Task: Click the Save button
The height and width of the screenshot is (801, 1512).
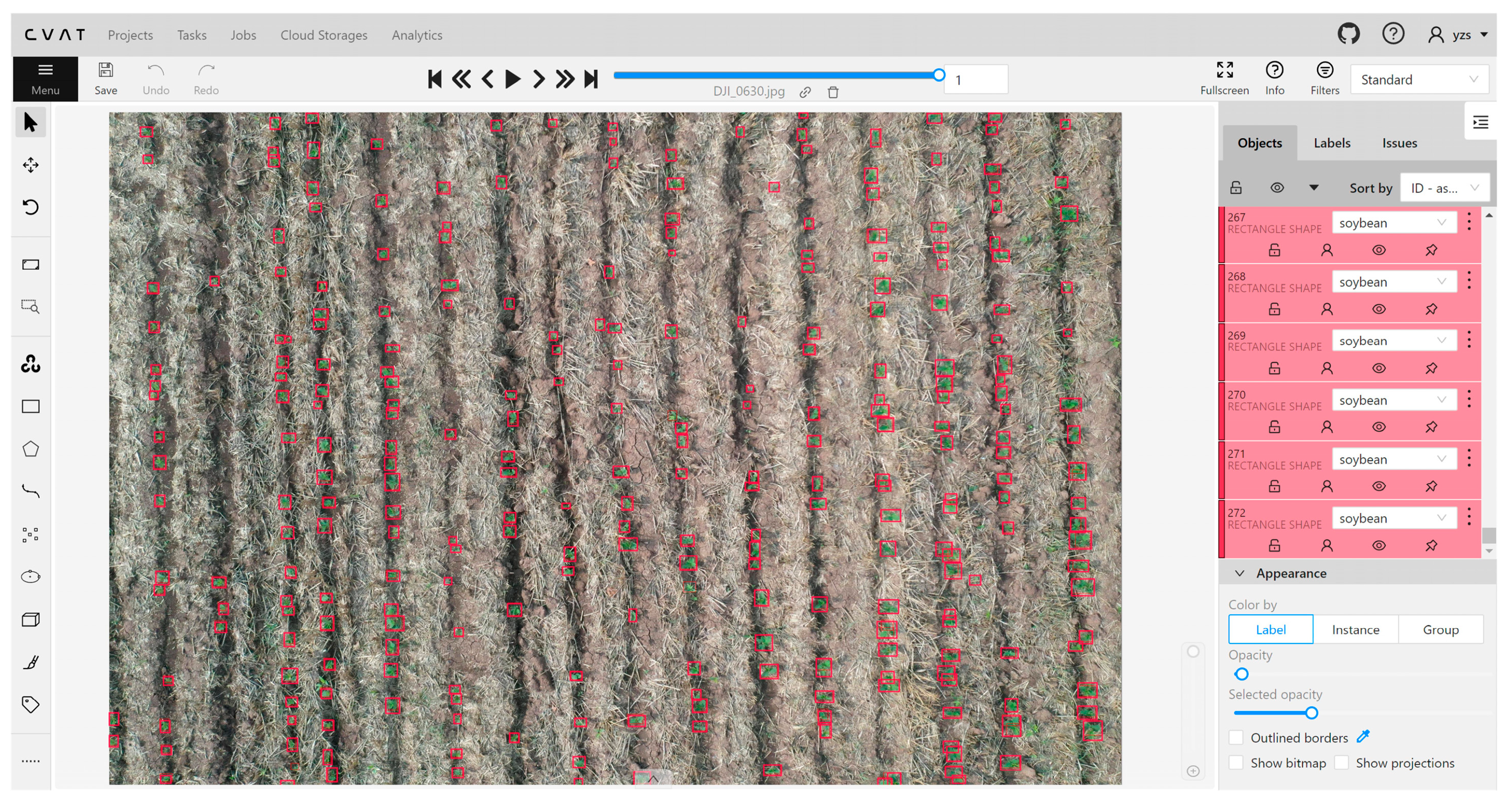Action: pos(106,79)
